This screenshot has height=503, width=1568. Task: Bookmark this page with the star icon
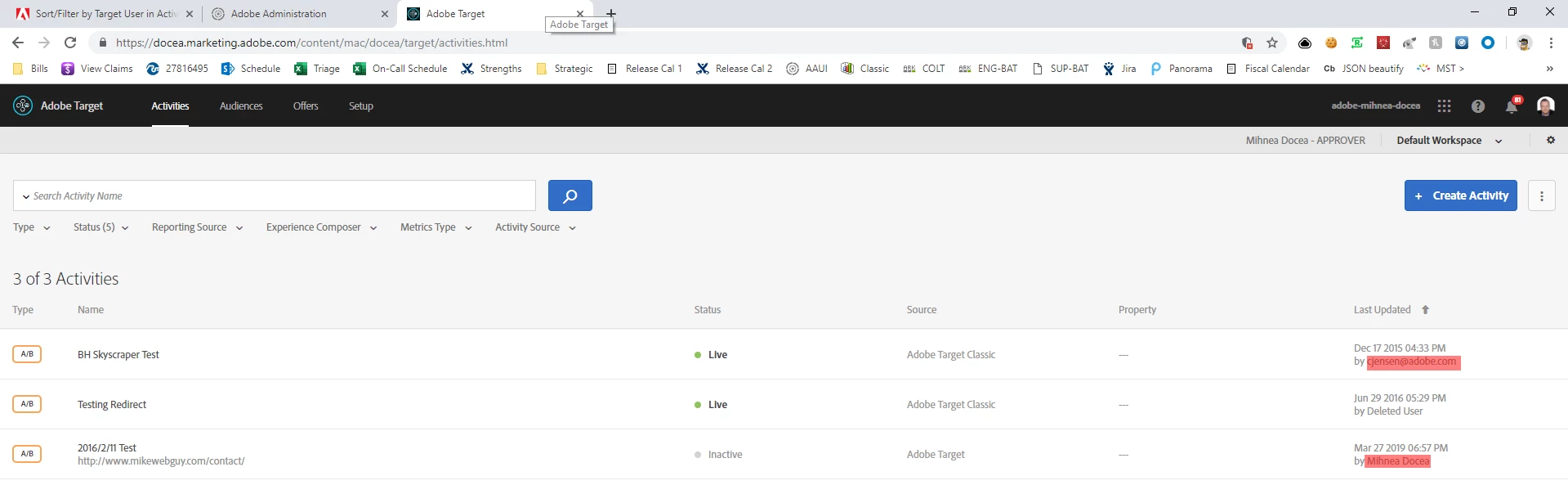coord(1271,43)
